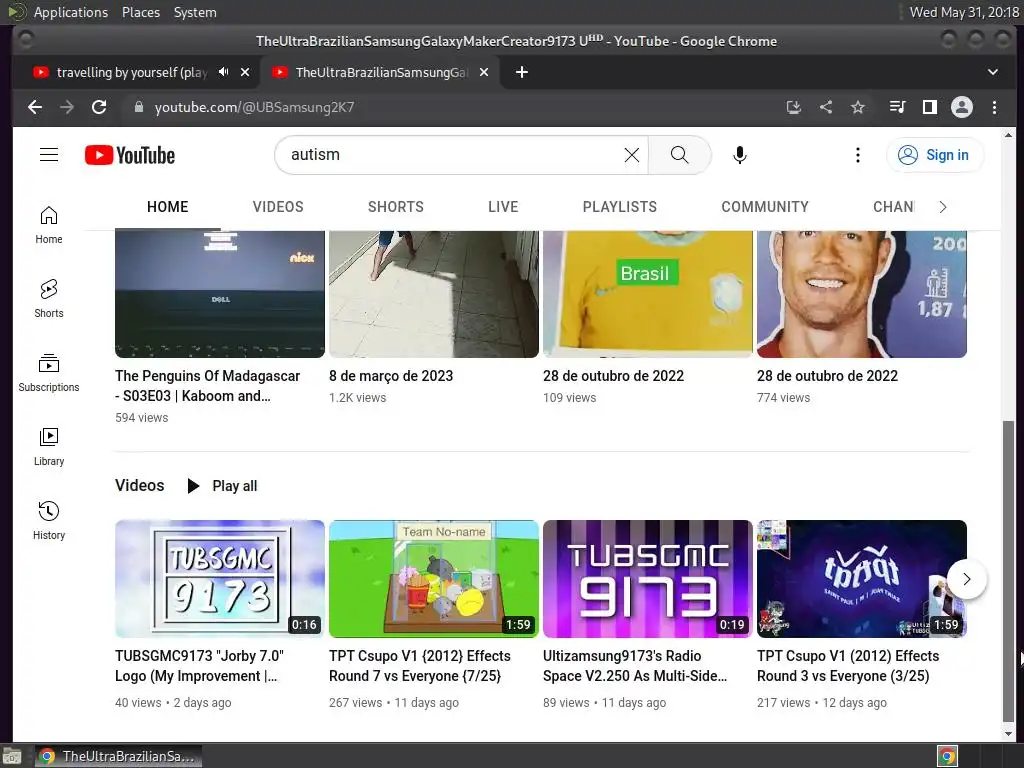Click Play all for Videos
This screenshot has height=768, width=1024.
pos(223,486)
